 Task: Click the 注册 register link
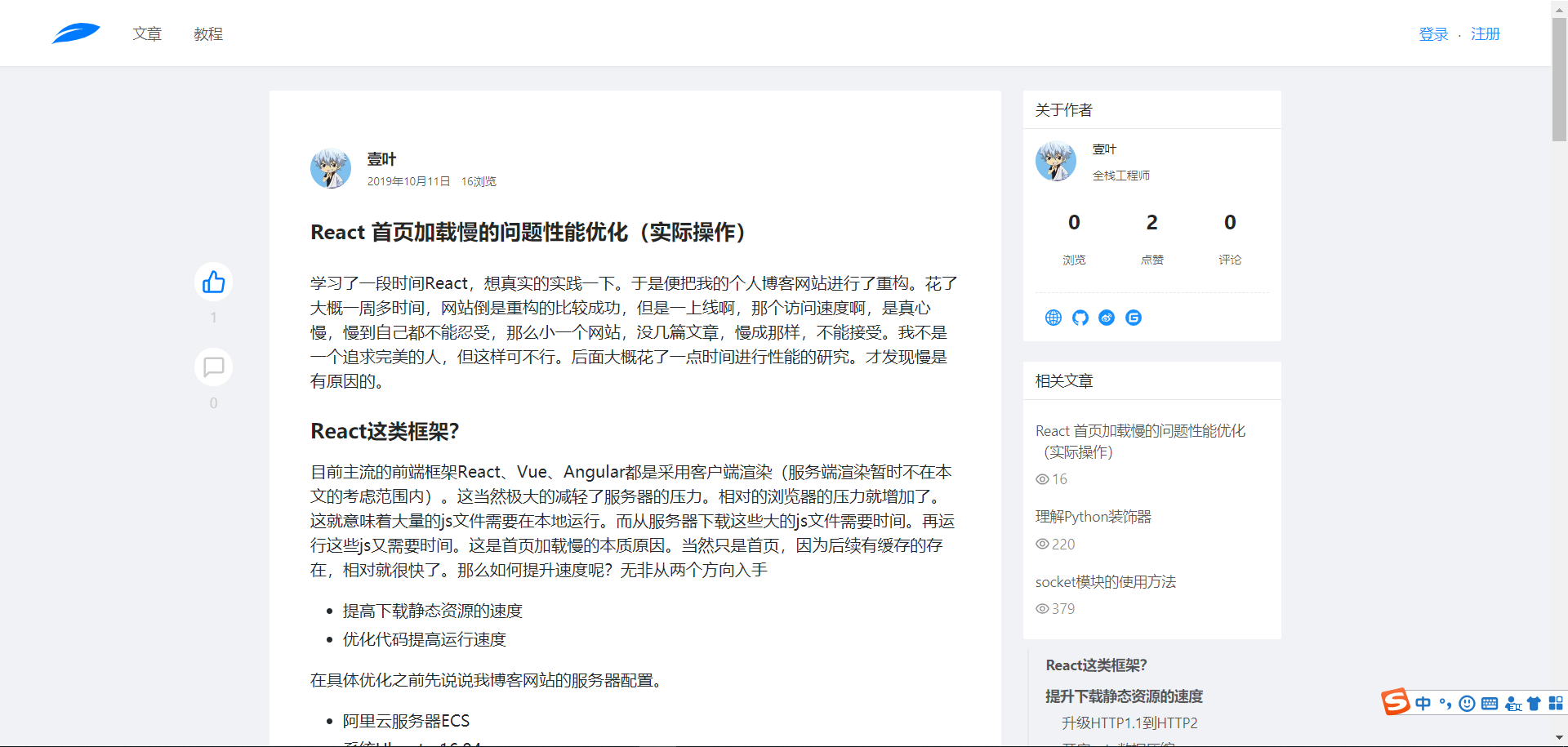coord(1486,34)
